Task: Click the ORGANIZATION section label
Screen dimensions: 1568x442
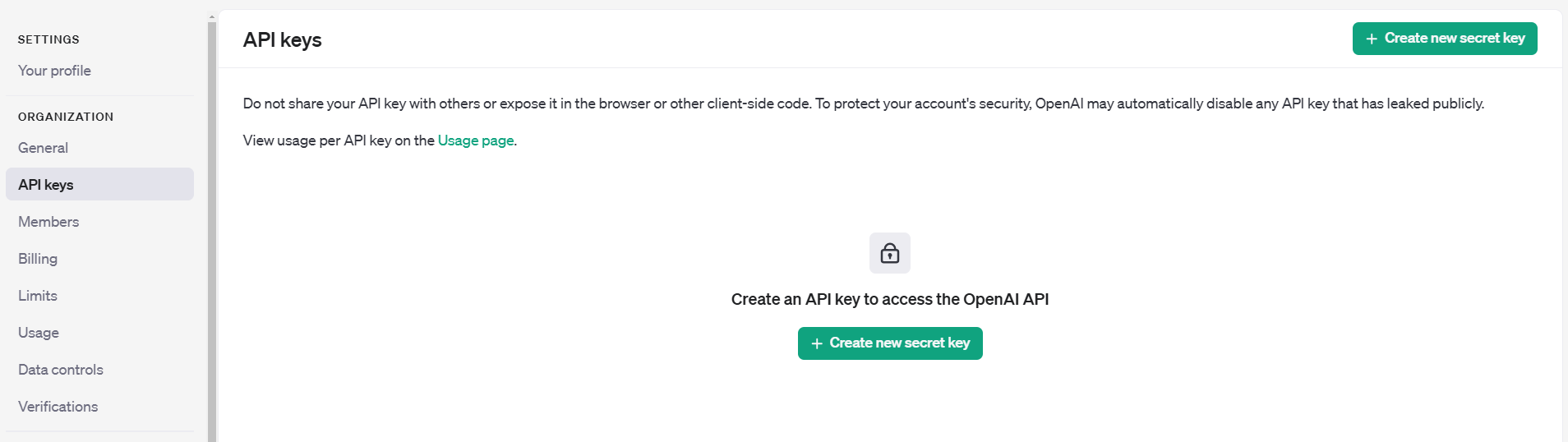Action: (66, 117)
